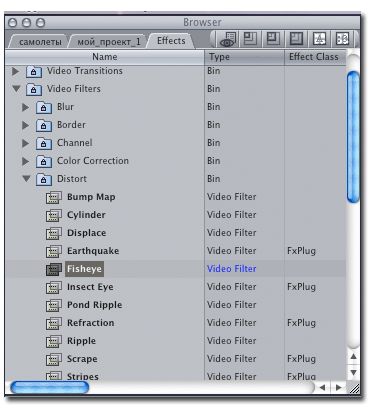Click the Refraction filter icon
Viewport: 371px width, 410px height.
point(54,323)
